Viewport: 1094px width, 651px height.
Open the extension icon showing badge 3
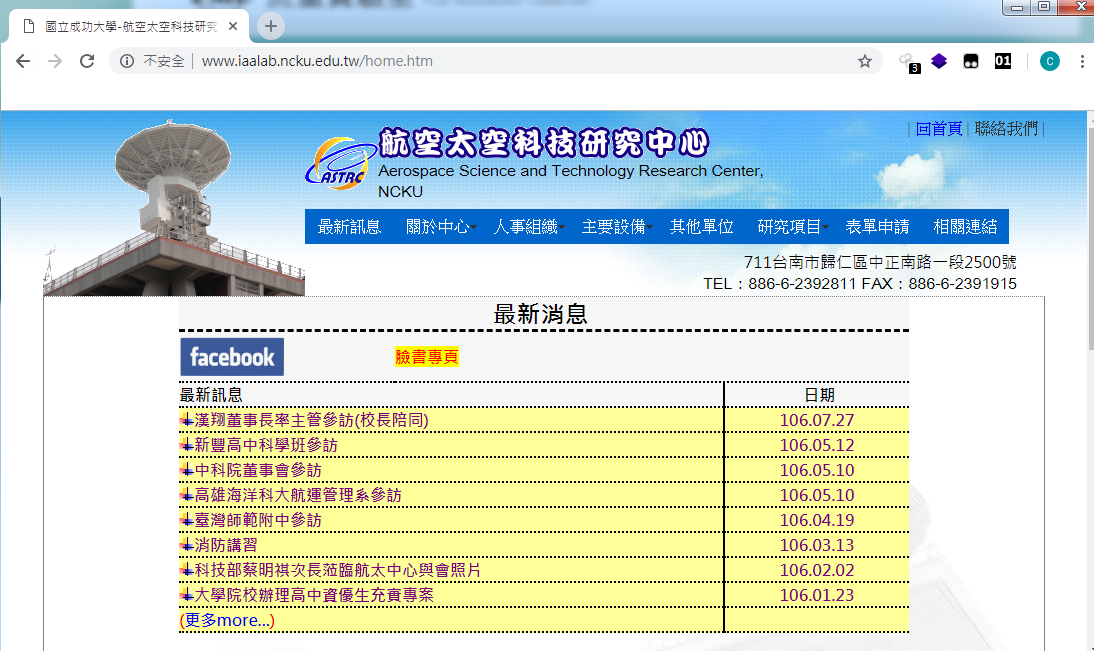[x=908, y=62]
